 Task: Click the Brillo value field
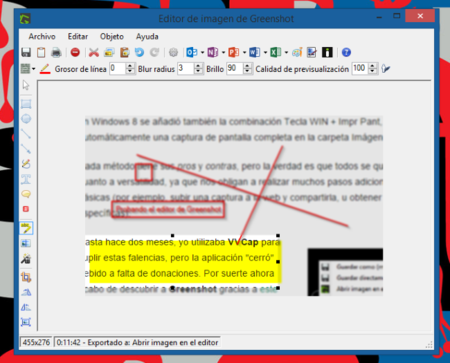tap(235, 69)
